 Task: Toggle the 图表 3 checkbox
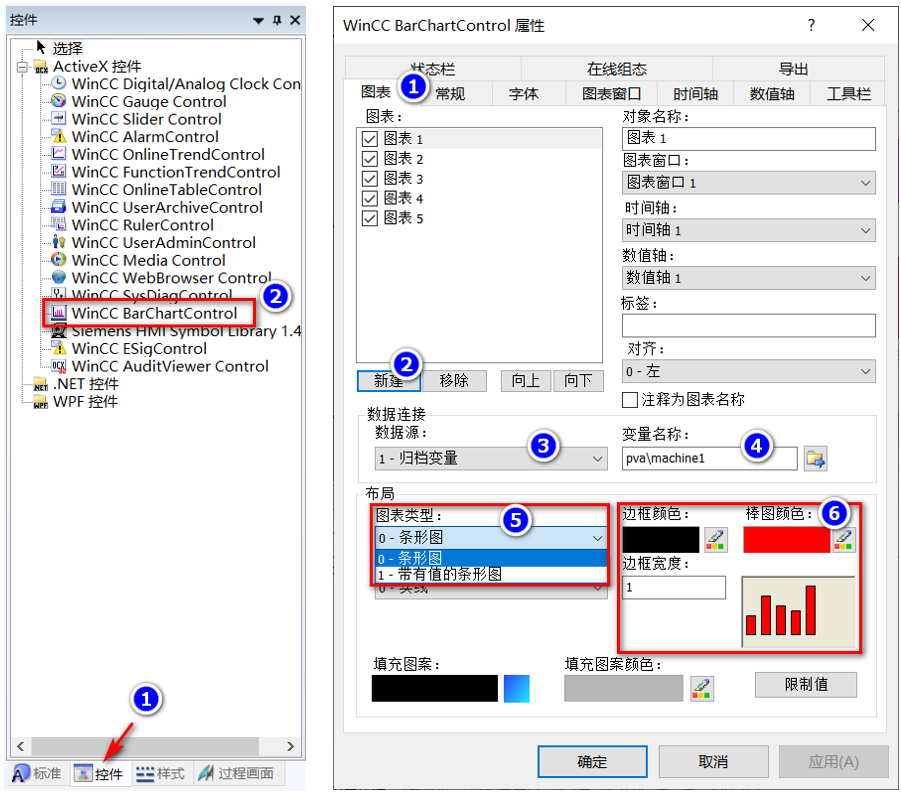pyautogui.click(x=369, y=179)
